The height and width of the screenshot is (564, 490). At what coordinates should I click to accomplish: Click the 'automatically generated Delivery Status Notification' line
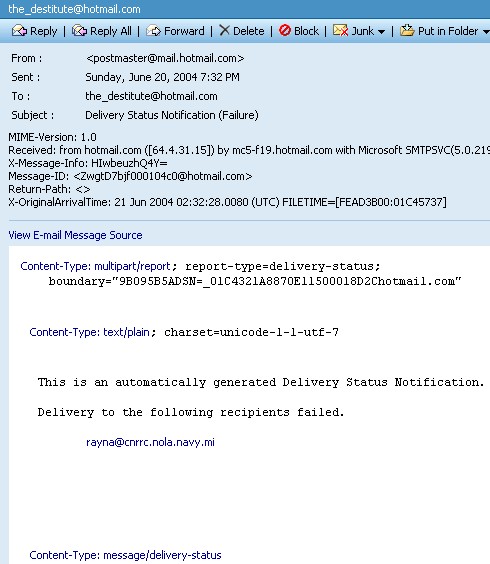(x=261, y=382)
